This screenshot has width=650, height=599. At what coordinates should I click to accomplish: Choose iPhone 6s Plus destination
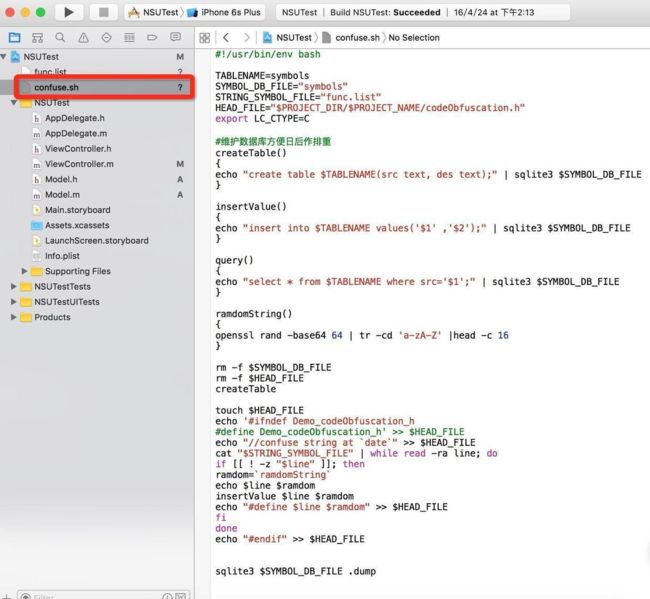click(x=224, y=12)
